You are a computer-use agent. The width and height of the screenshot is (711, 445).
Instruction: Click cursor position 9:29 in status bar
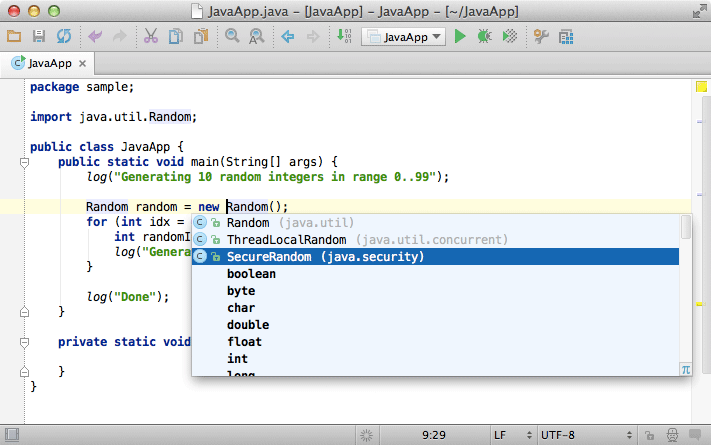tap(434, 435)
